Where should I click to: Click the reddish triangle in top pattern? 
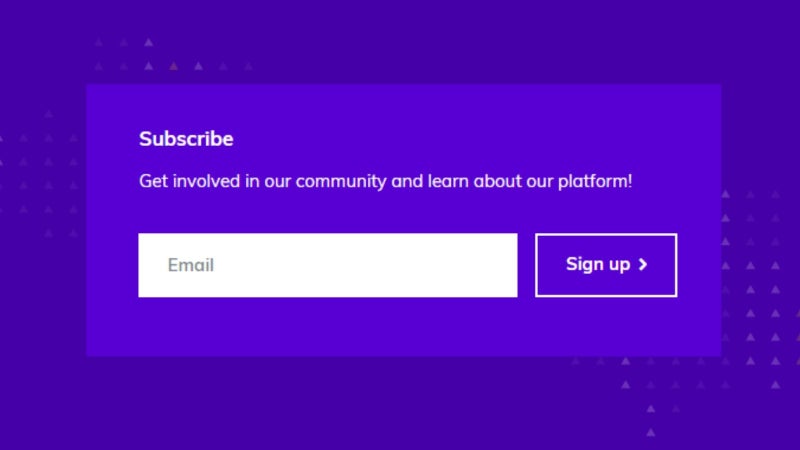pos(173,66)
